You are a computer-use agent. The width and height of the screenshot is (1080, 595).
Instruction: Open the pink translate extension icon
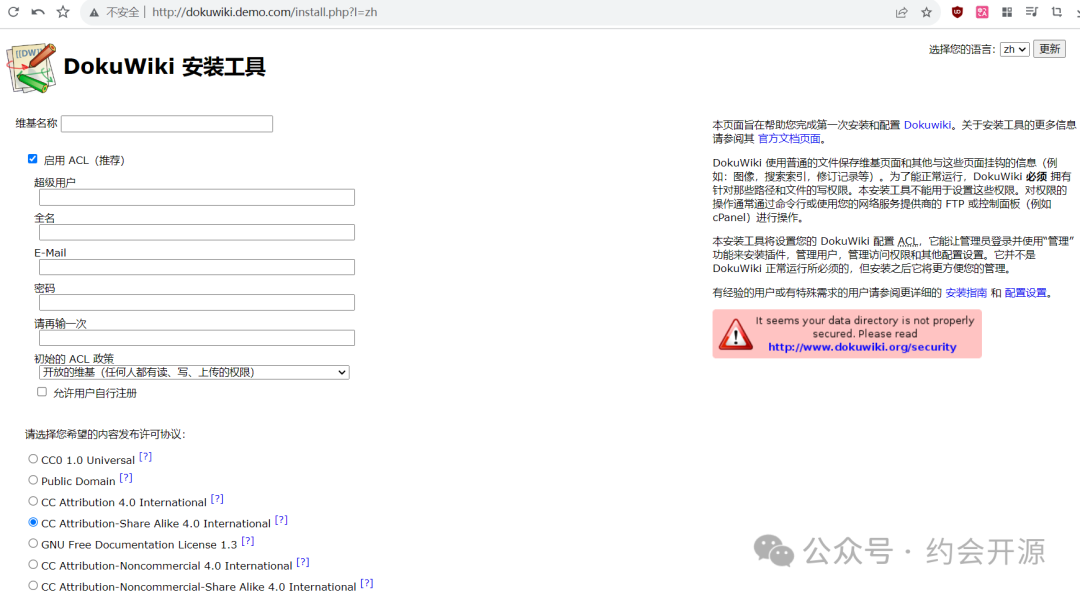click(982, 12)
